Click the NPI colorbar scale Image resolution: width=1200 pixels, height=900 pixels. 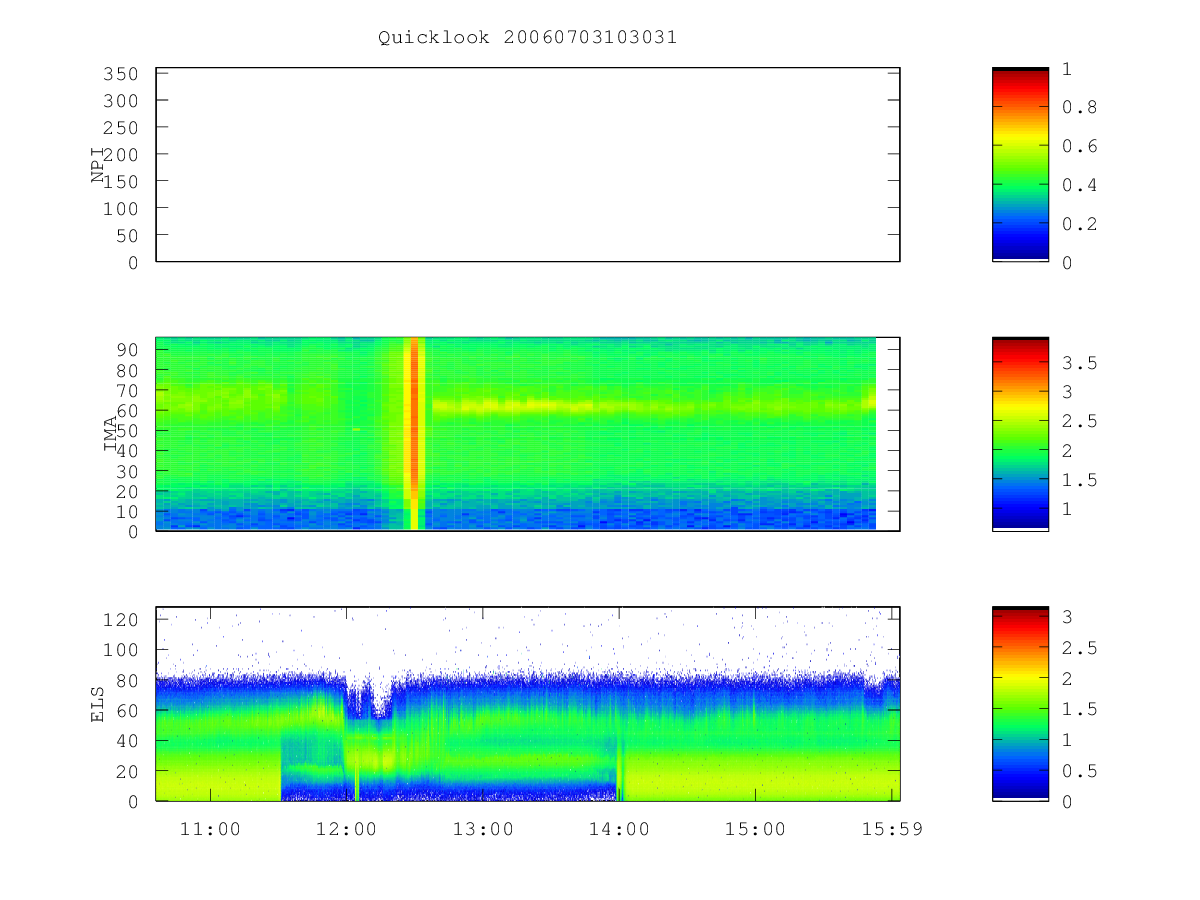(1020, 165)
